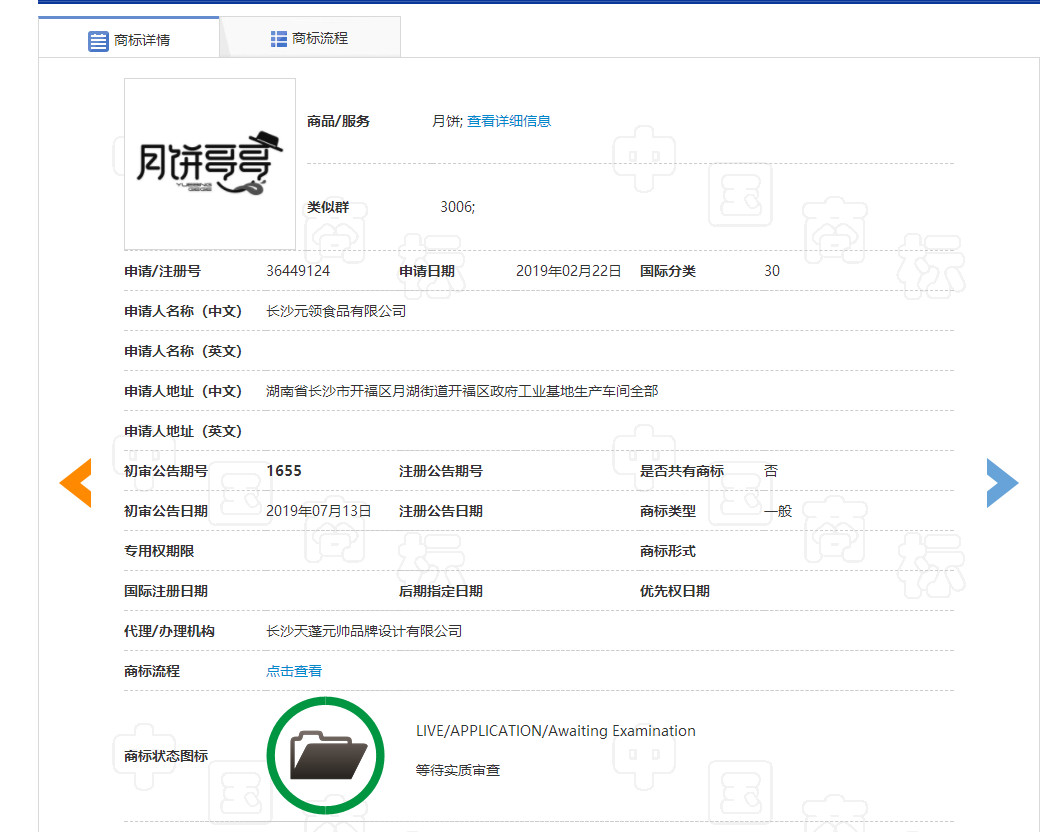Click the similar group value 3006;
Screen dimensions: 1058x832
coord(457,206)
